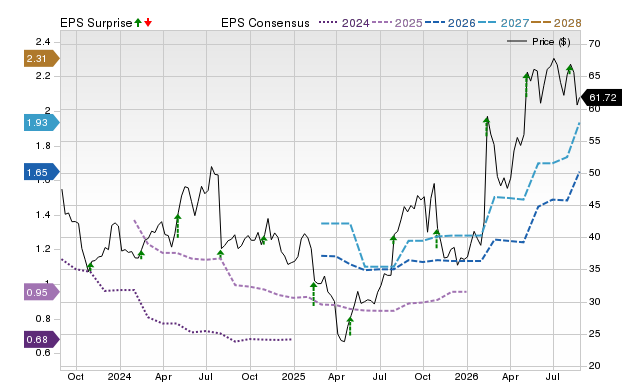Click the 70 label on the price axis
Viewport: 640px width, 382px height.
pyautogui.click(x=594, y=44)
